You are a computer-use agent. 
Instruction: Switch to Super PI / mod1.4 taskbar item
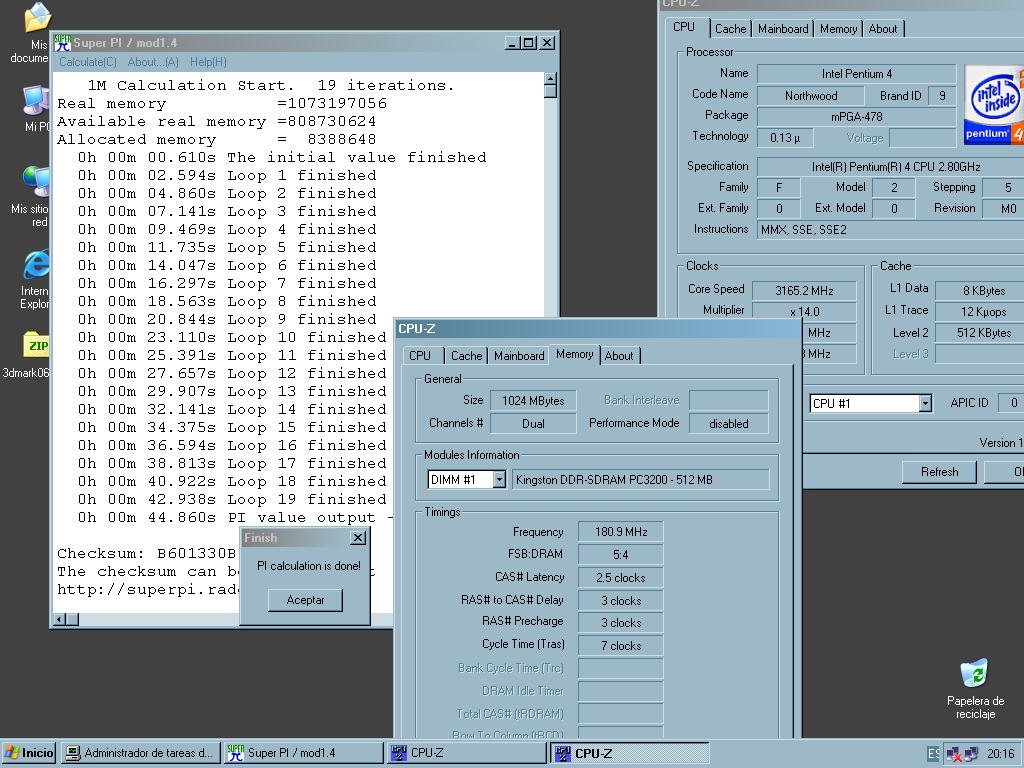click(304, 753)
